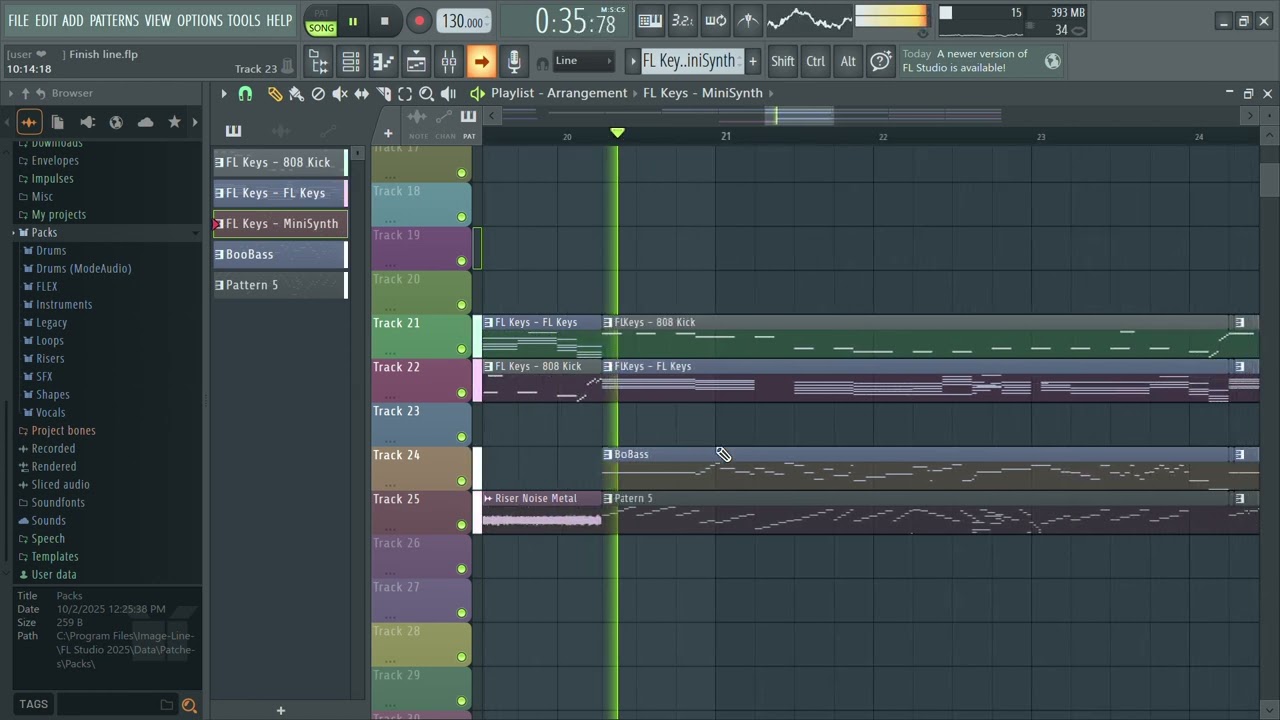Click the orange arrow toolbar button
The image size is (1280, 720).
(481, 62)
